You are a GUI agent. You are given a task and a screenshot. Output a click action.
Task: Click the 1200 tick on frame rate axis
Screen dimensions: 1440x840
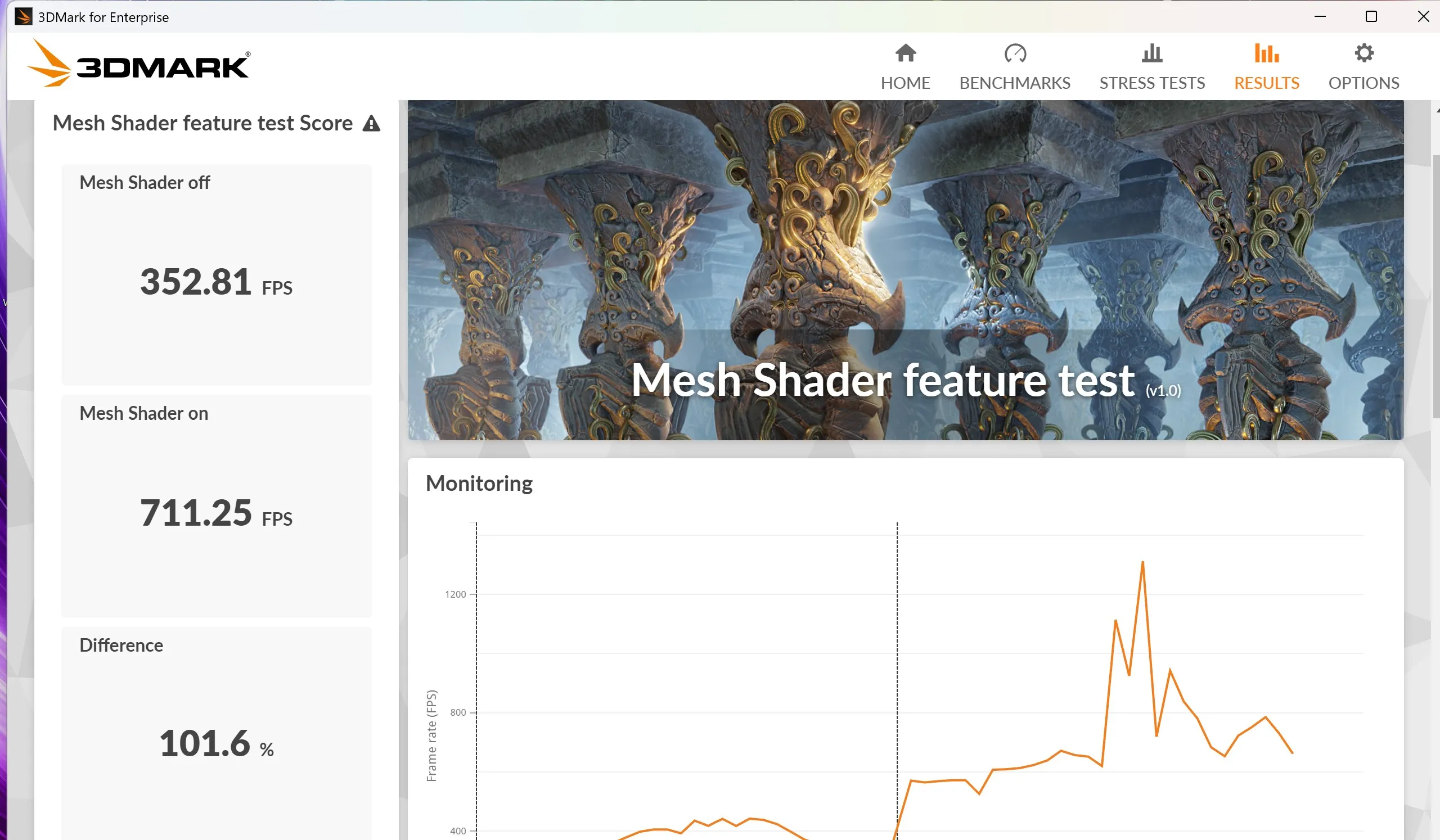[456, 594]
